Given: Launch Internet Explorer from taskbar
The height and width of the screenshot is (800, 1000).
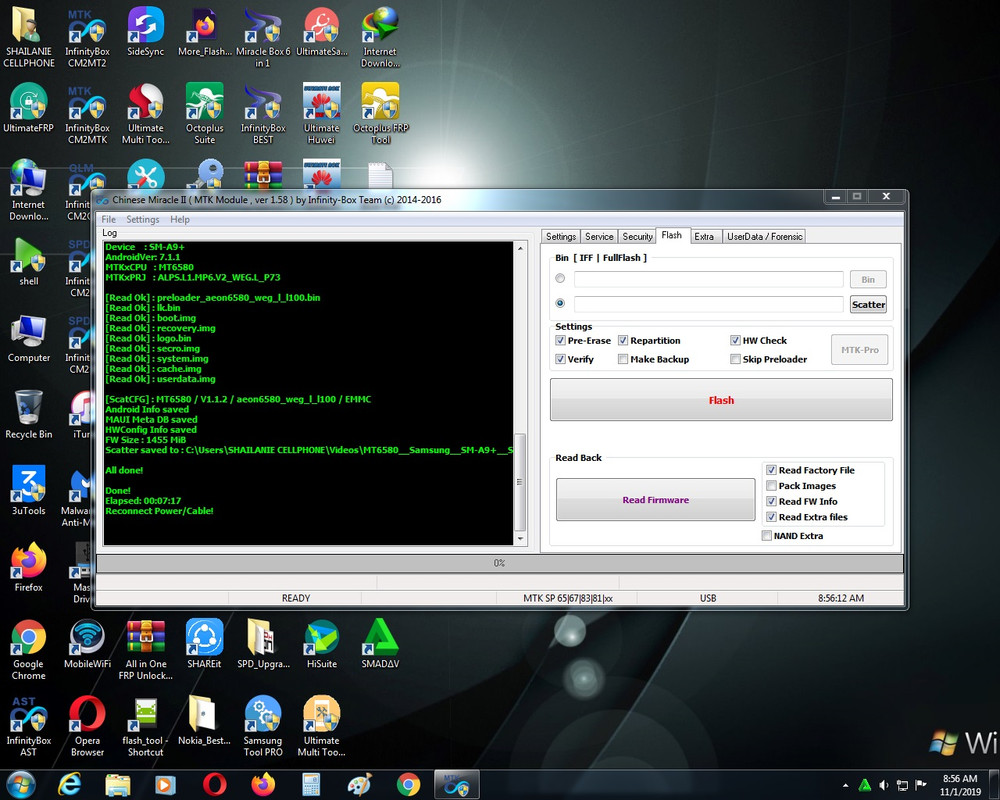Looking at the screenshot, I should (70, 785).
